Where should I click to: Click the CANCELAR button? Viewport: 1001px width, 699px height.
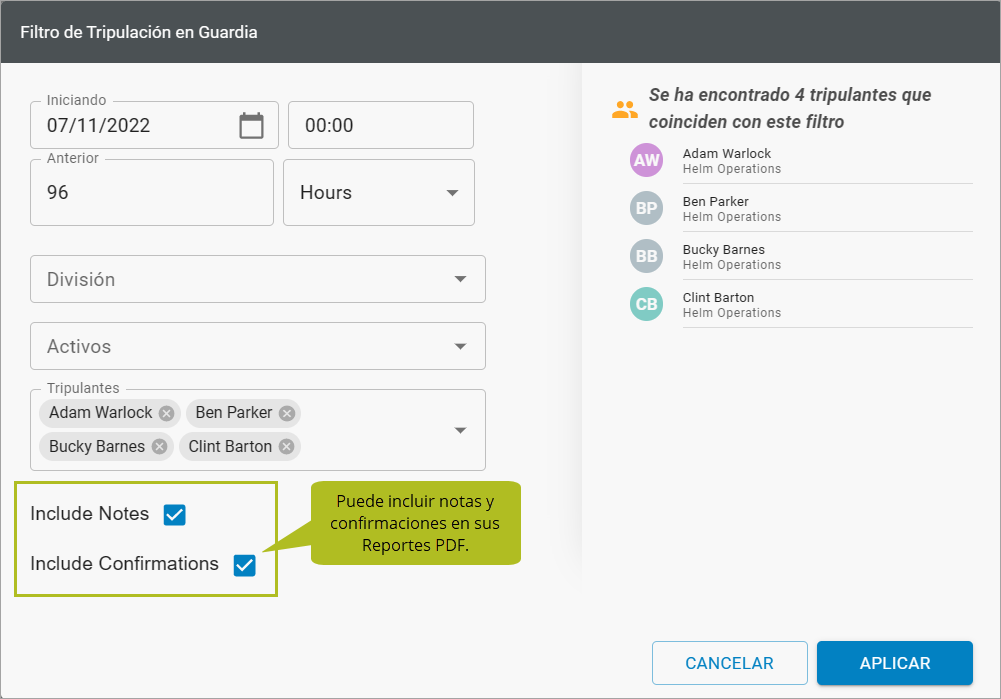[x=730, y=663]
